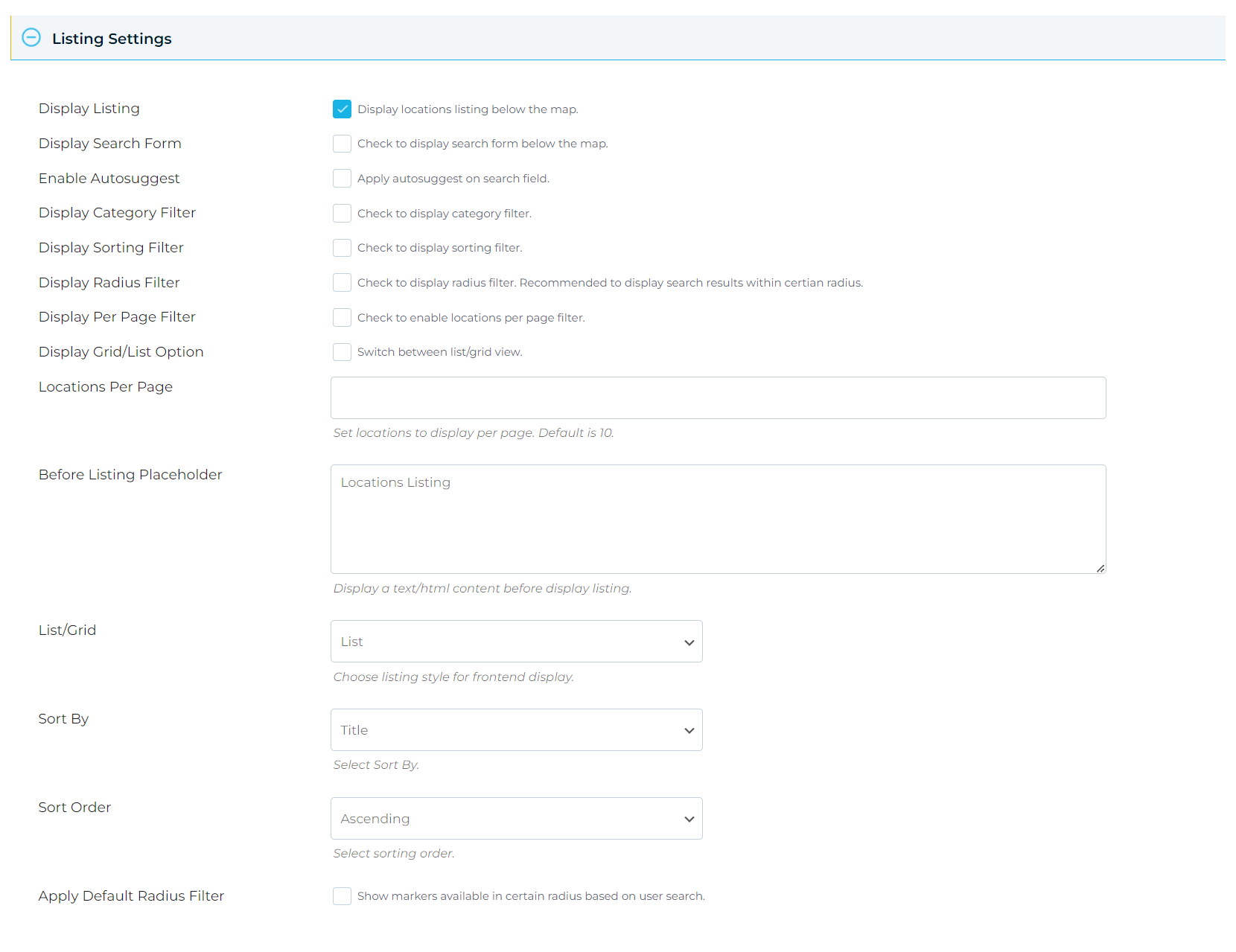The height and width of the screenshot is (952, 1236).
Task: Enable the display sorting filter checkbox
Action: (342, 248)
